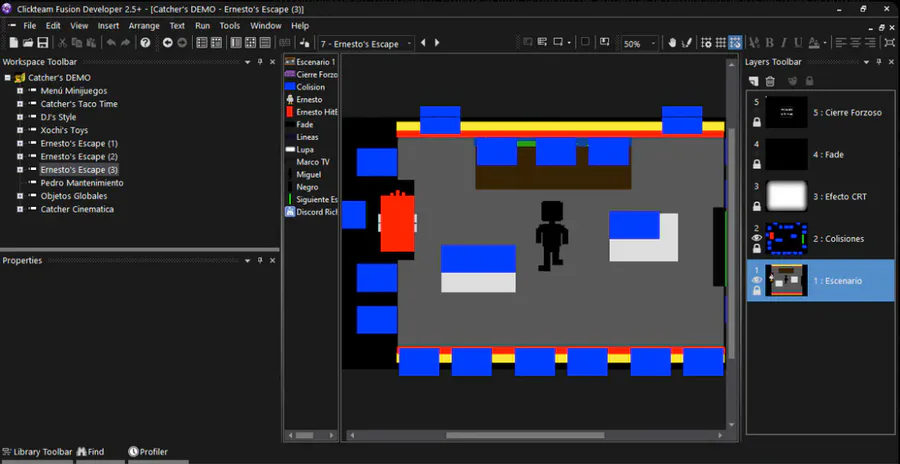
Task: Create a new layer in Layers Toolbar
Action: click(x=754, y=82)
